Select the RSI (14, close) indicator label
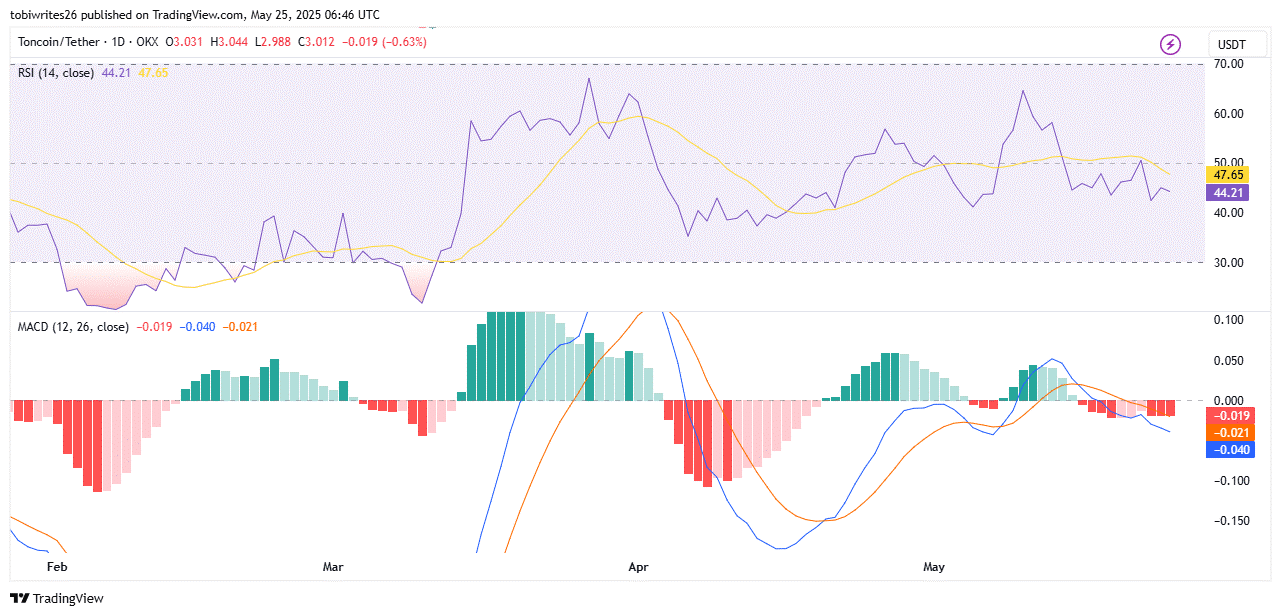1281x616 pixels. [x=56, y=72]
